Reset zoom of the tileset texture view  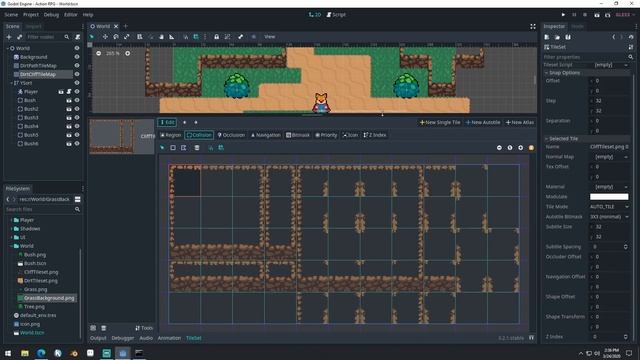click(x=510, y=148)
